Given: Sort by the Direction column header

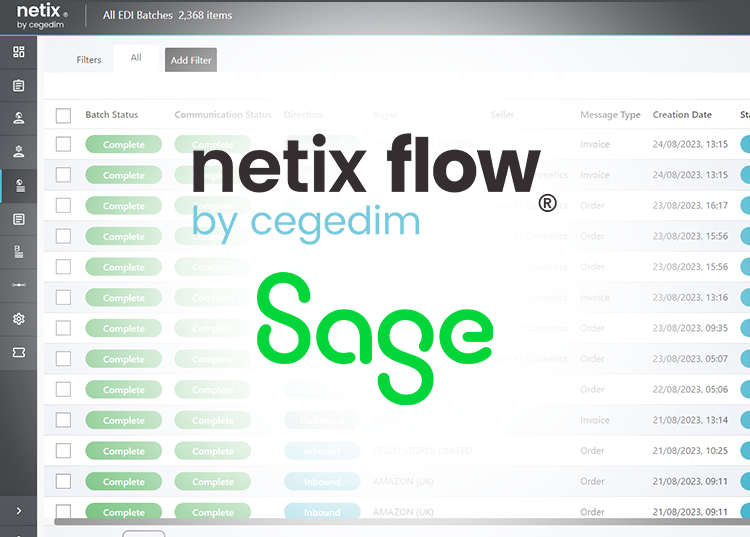Looking at the screenshot, I should click(303, 115).
